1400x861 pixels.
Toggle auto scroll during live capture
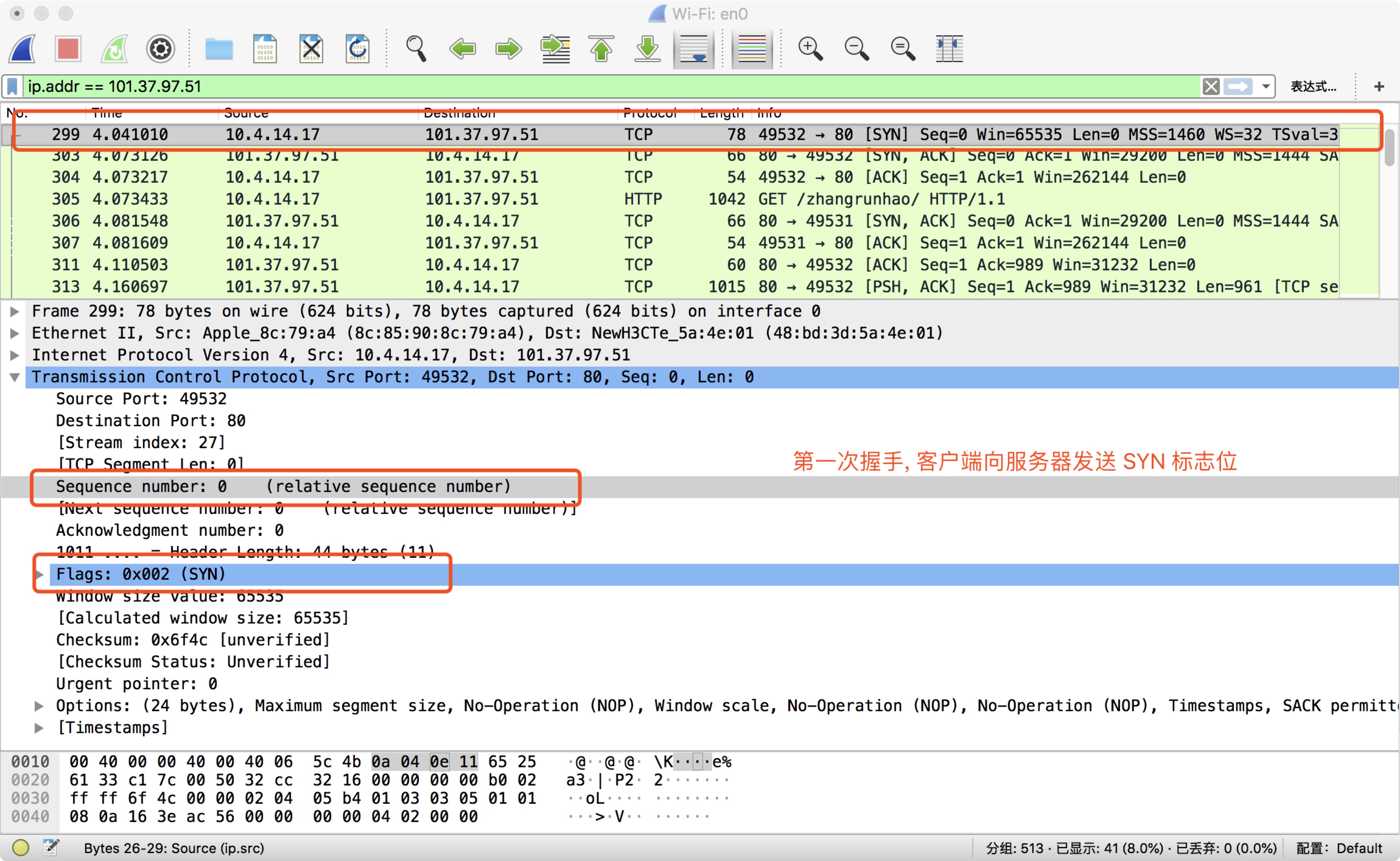[x=693, y=49]
